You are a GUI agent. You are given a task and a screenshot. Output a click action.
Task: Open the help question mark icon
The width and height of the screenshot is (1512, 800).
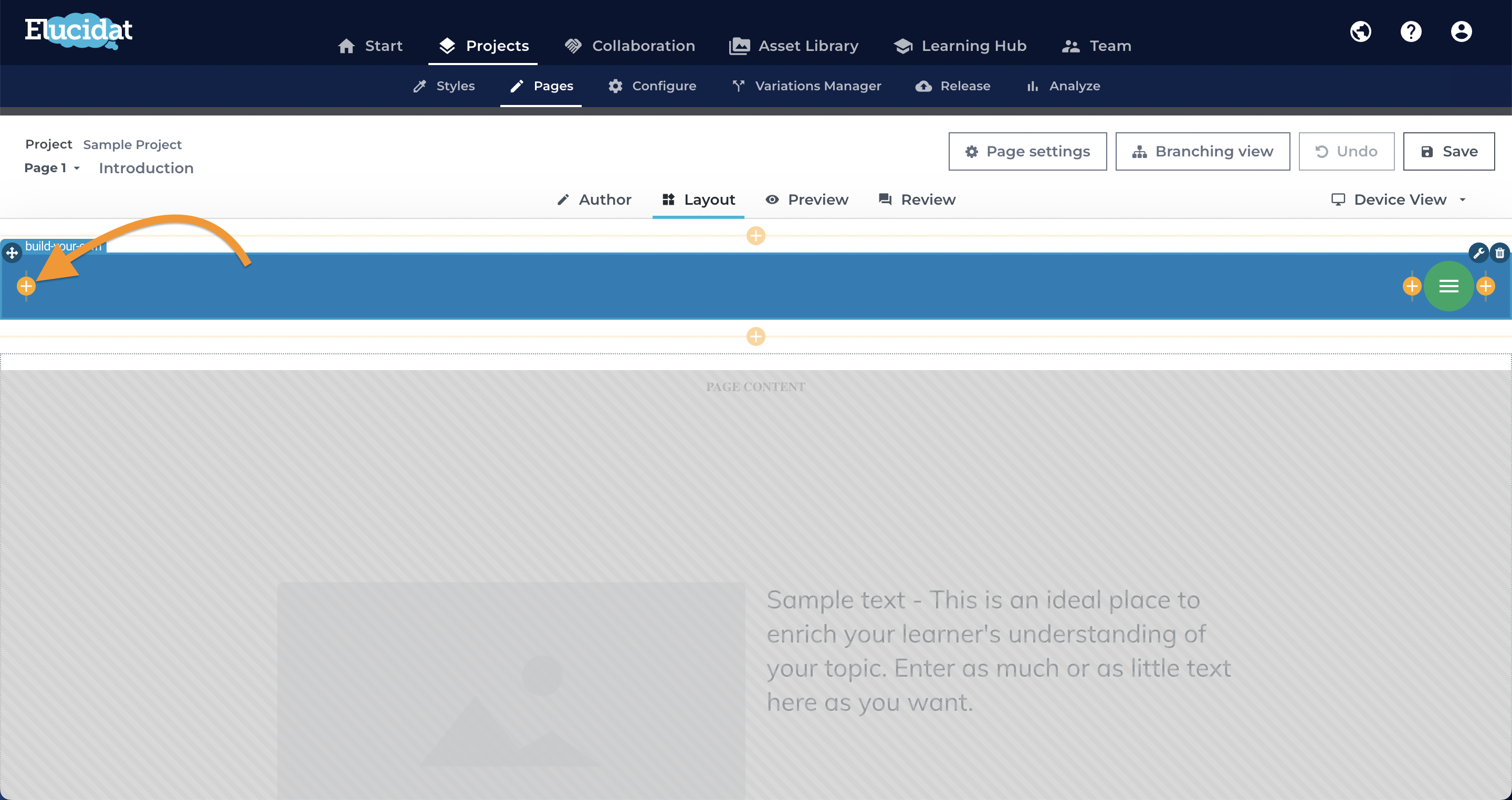point(1411,31)
